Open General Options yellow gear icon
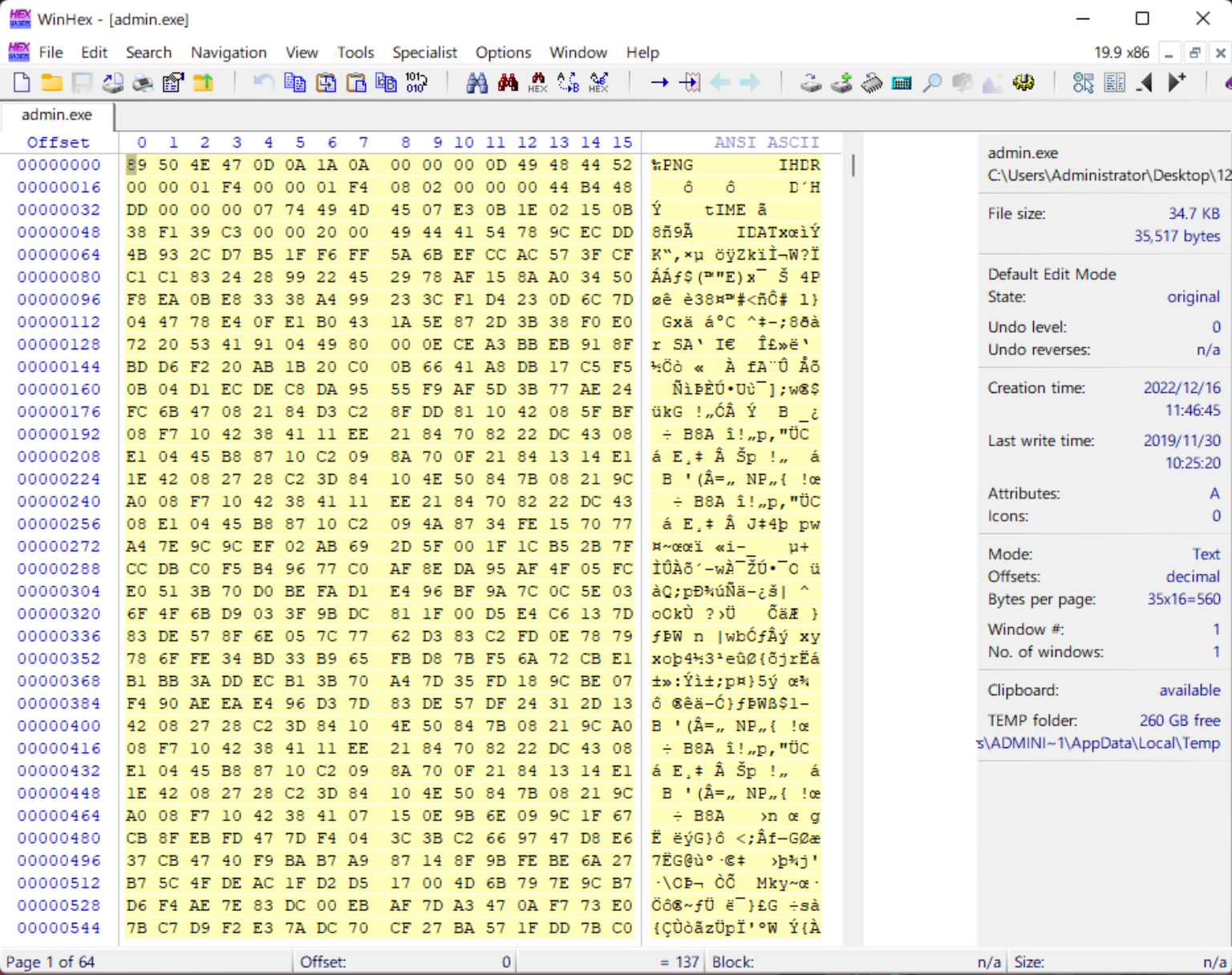The width and height of the screenshot is (1232, 975). pos(1023,82)
